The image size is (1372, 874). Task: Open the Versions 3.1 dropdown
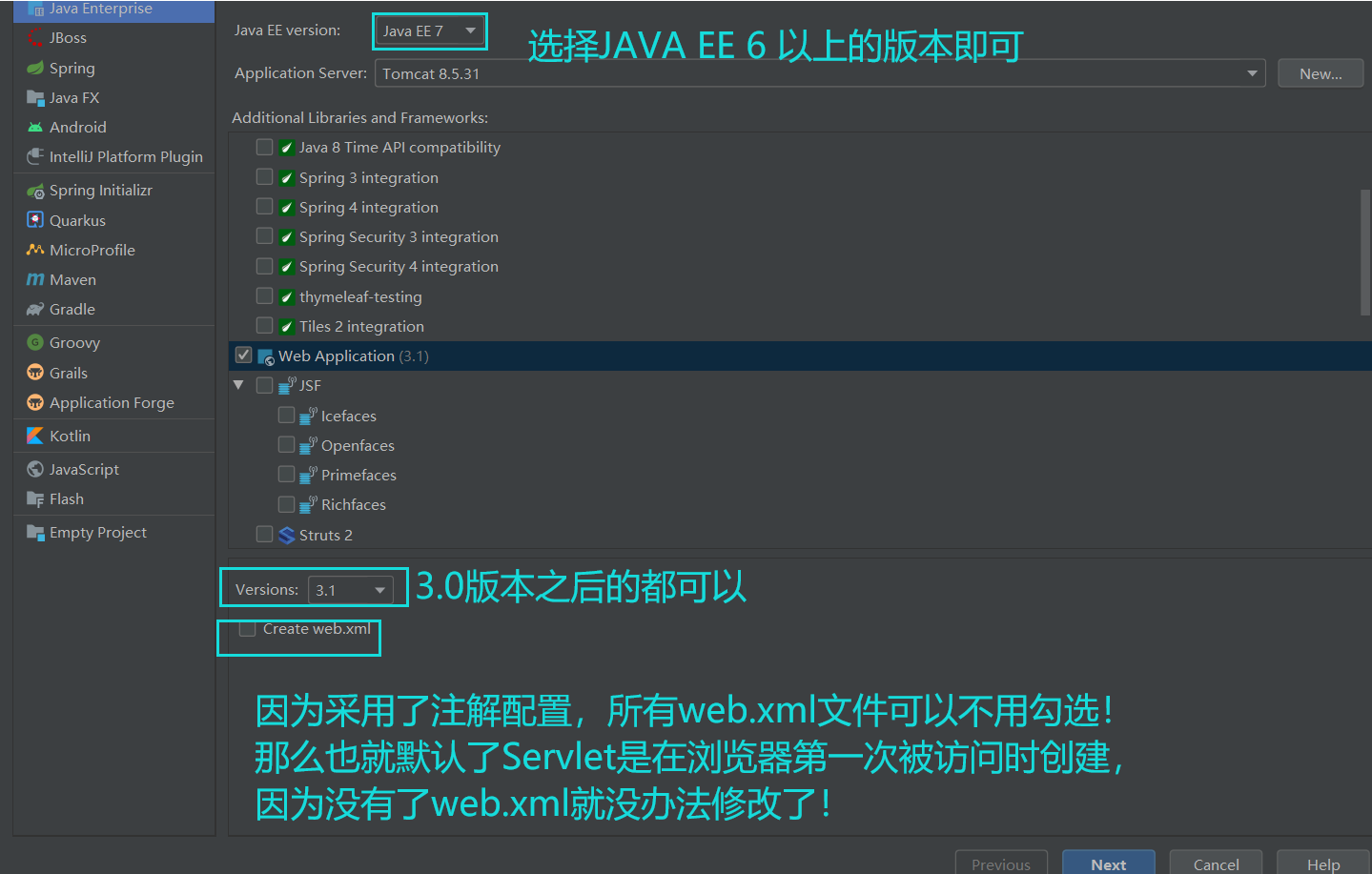coord(351,590)
